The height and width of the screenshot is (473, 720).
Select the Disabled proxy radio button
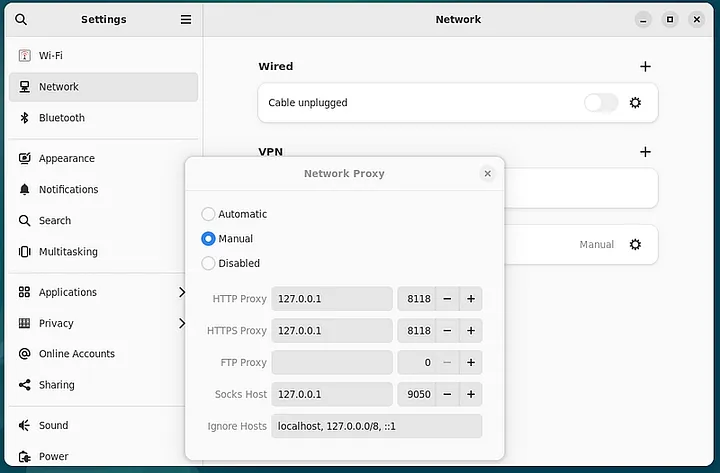click(208, 263)
